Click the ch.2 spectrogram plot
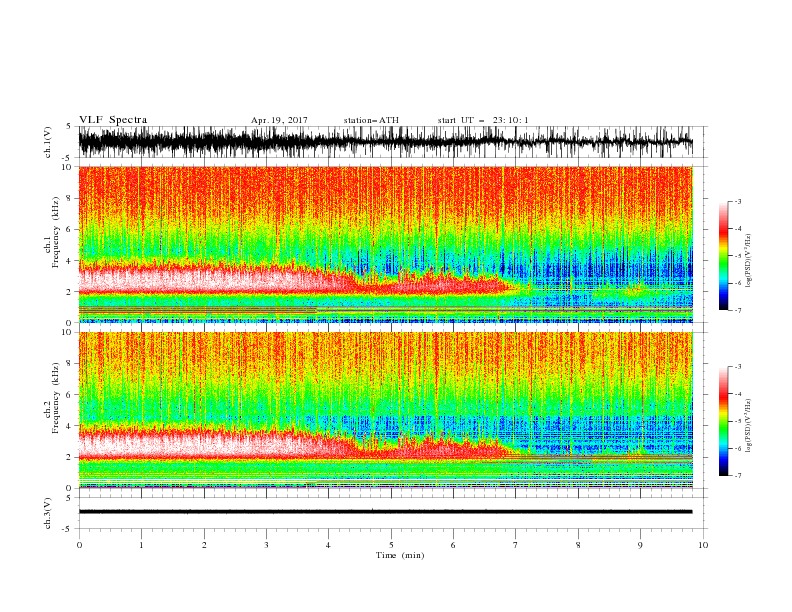Image resolution: width=792 pixels, height=612 pixels. tap(385, 410)
